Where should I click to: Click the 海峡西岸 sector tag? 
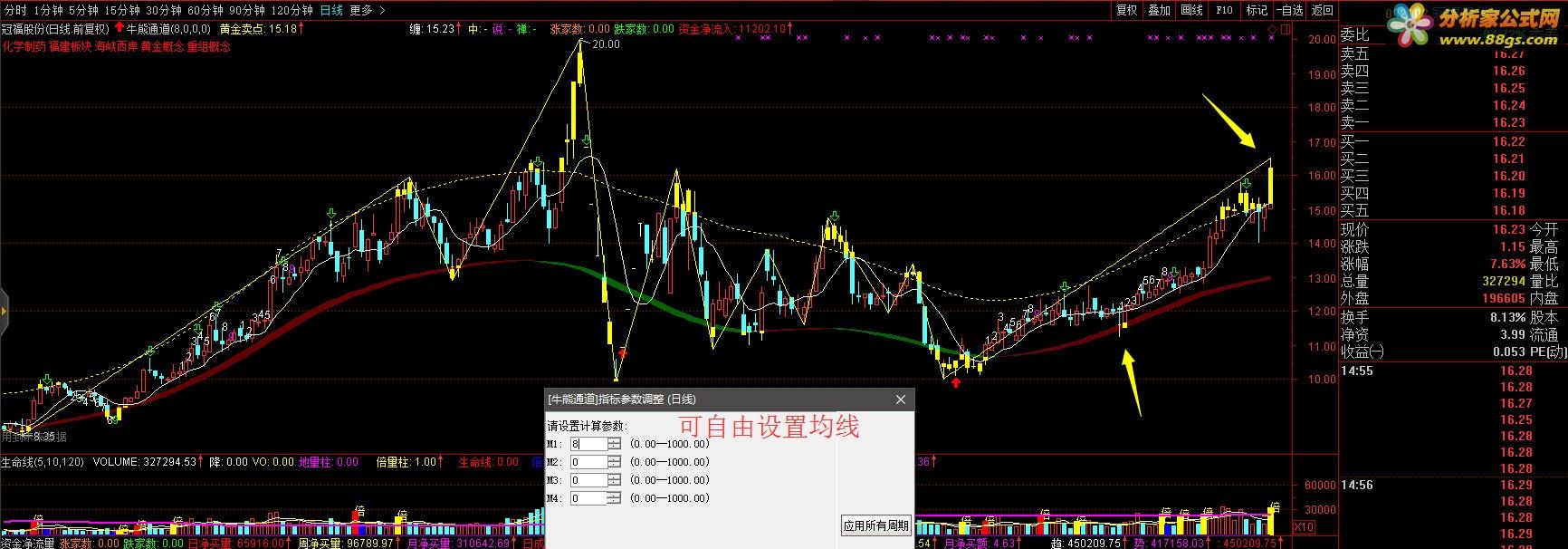(x=116, y=46)
